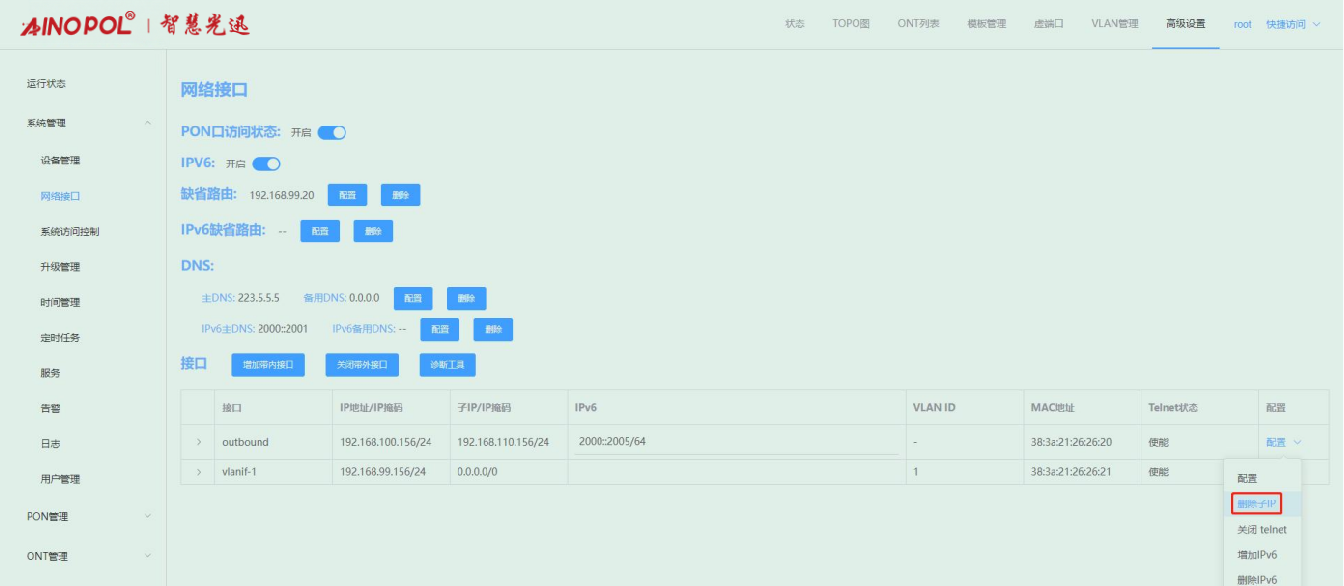
Task: Toggle the IPV6 enable switch
Action: [x=266, y=164]
